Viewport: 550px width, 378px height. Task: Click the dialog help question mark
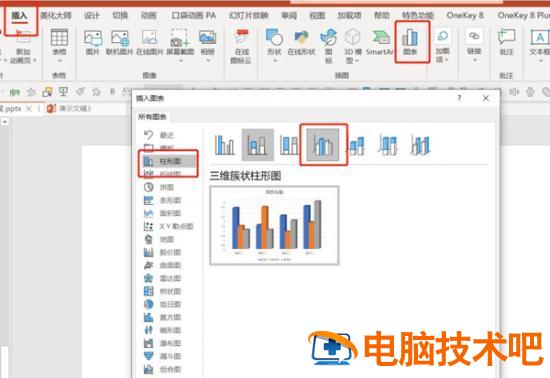pyautogui.click(x=459, y=99)
